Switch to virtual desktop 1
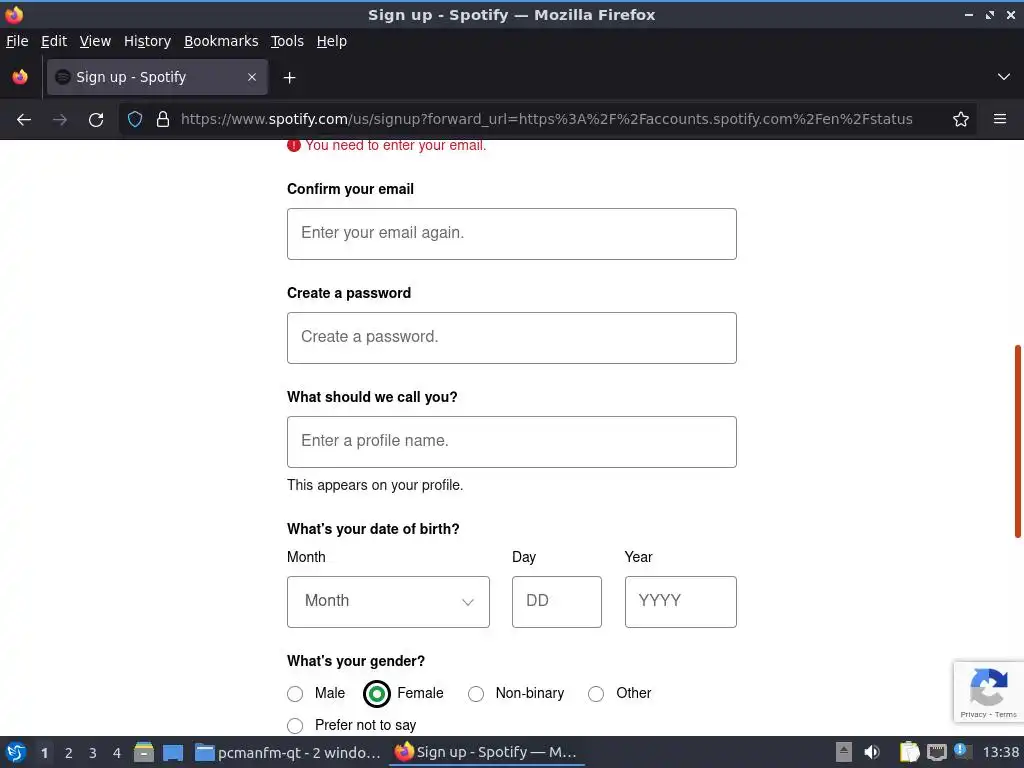 [44, 753]
